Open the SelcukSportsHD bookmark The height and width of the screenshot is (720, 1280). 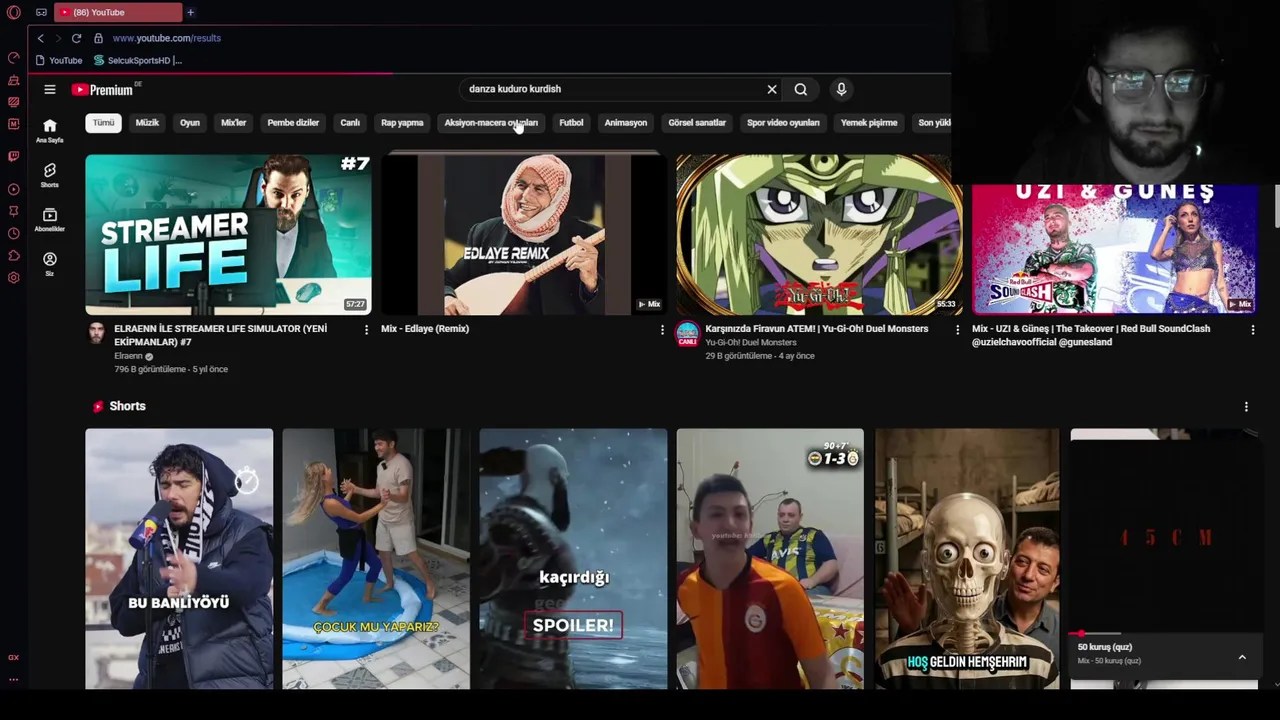point(138,60)
